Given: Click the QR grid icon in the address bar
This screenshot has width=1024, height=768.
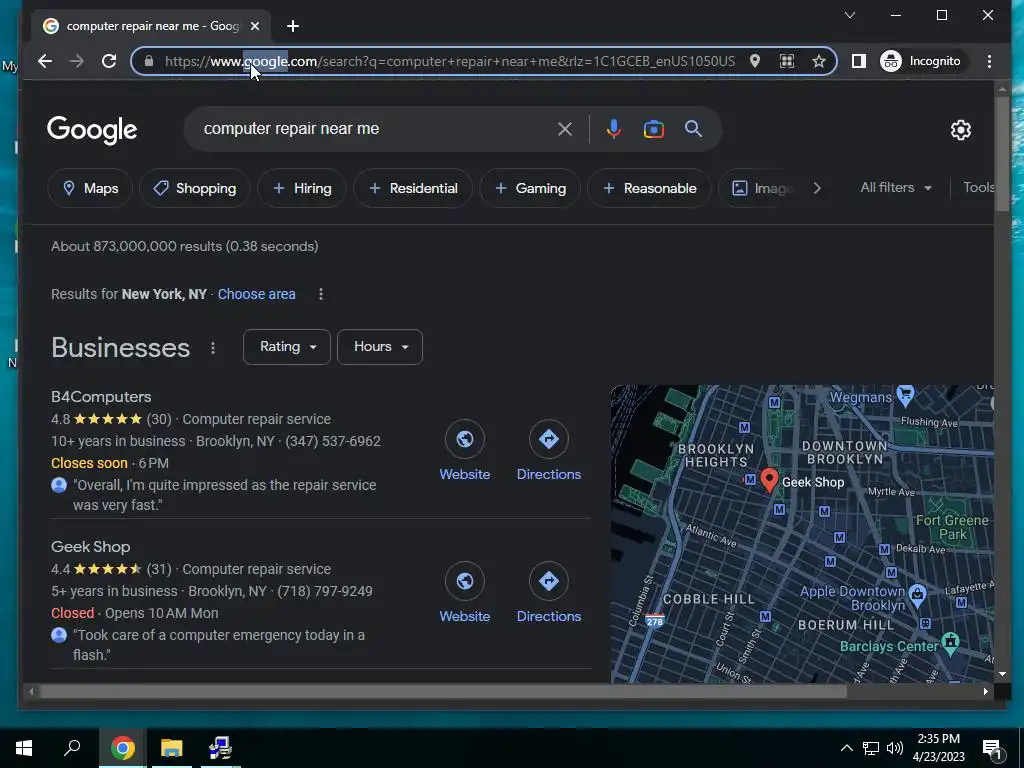Looking at the screenshot, I should (x=787, y=61).
